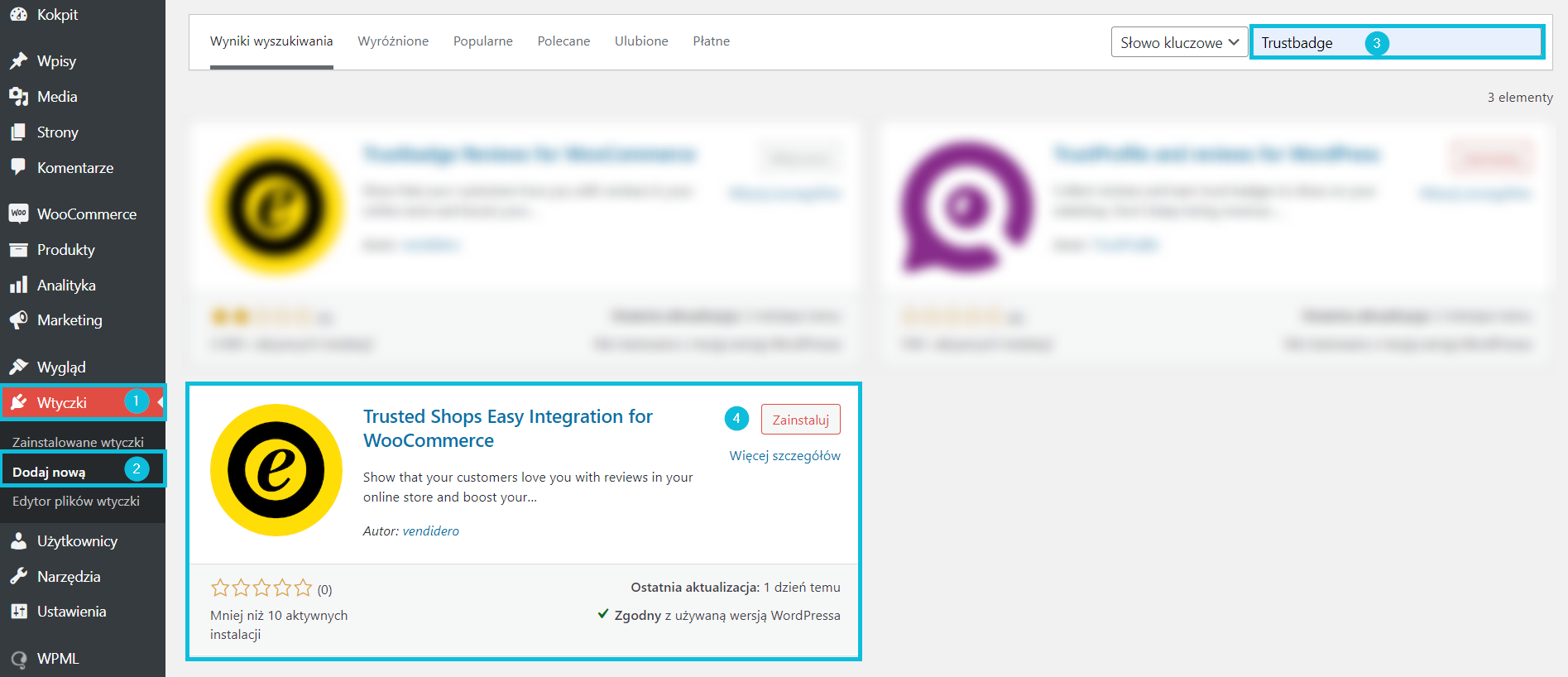The image size is (1568, 677).
Task: Open Produkty menu label
Action: tap(66, 250)
